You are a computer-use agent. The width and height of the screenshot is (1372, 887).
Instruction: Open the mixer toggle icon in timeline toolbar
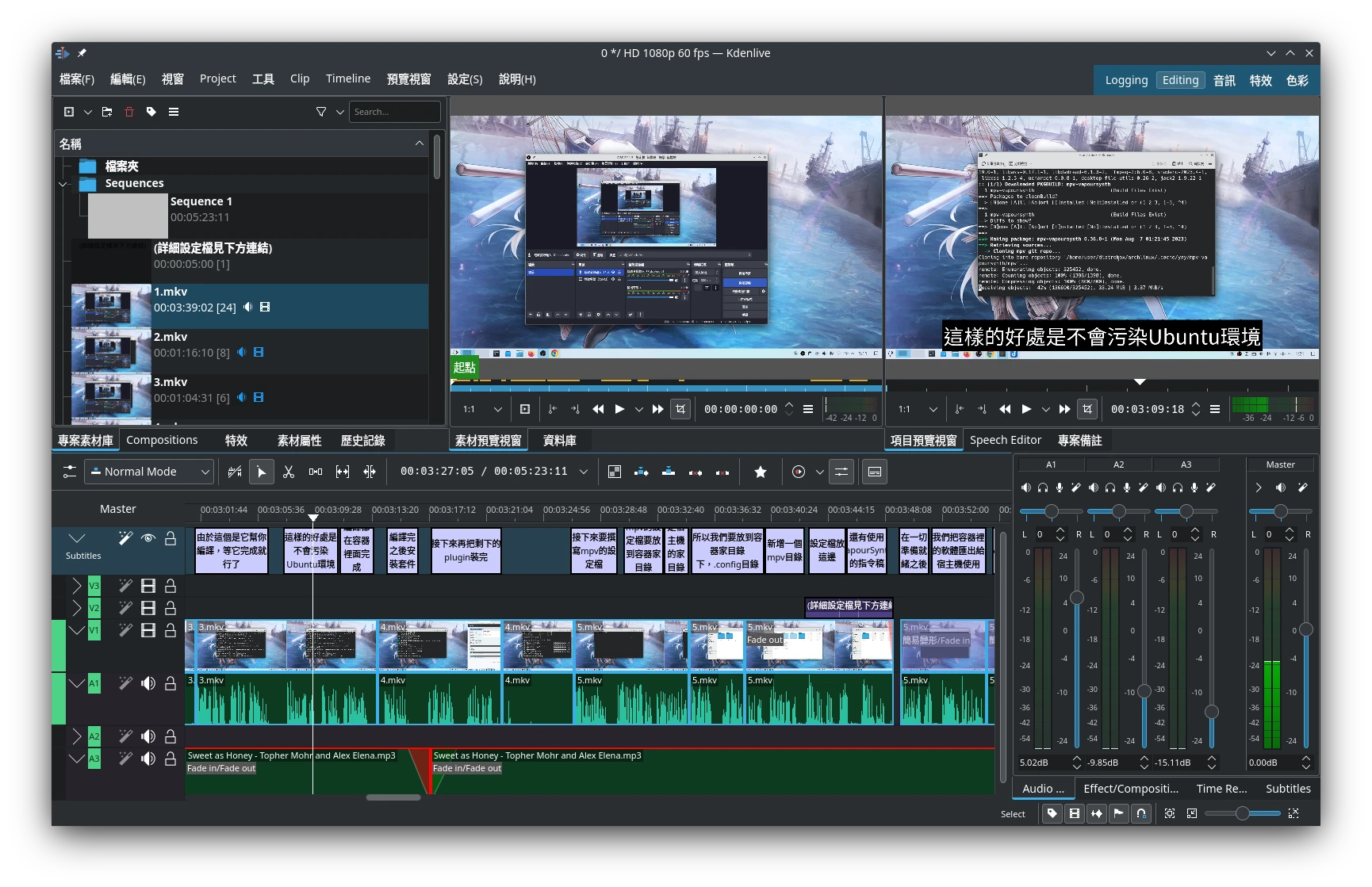pyautogui.click(x=841, y=472)
